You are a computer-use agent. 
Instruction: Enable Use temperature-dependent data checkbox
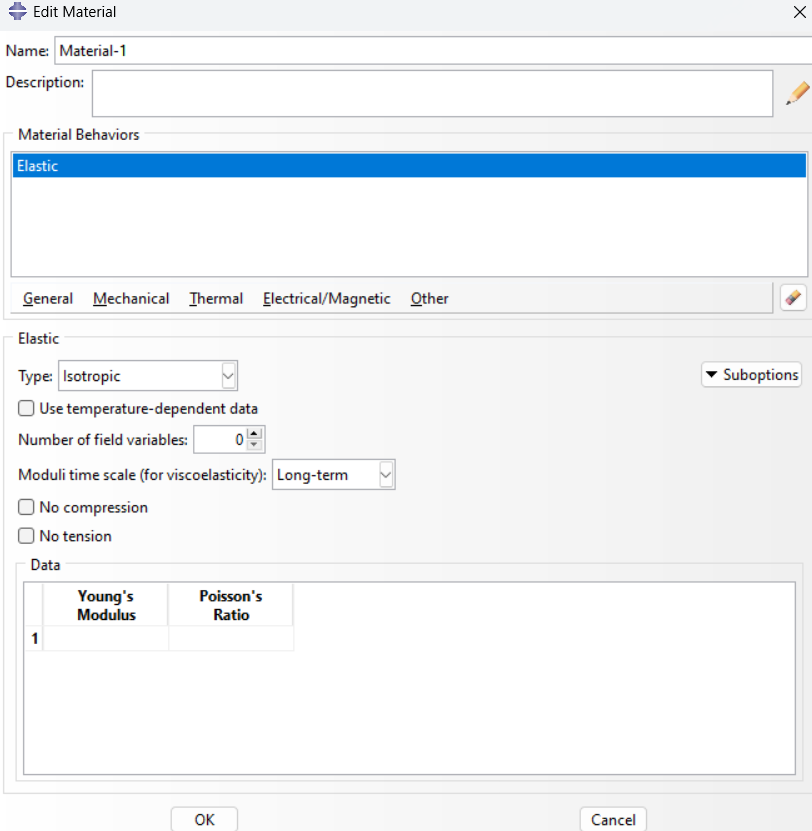pos(26,408)
